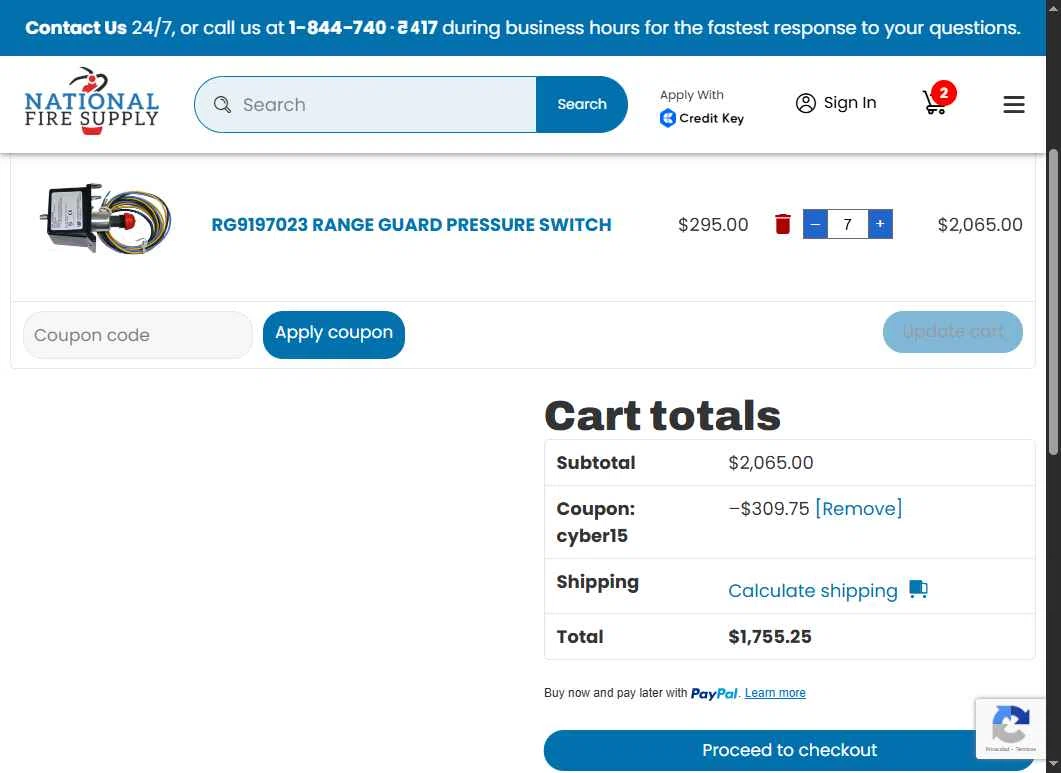Click the Coupon code field

coord(137,335)
